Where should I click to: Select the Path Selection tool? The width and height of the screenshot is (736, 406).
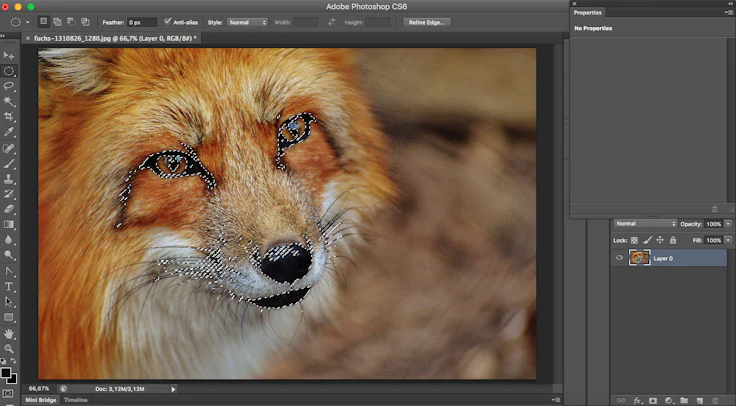pos(8,302)
